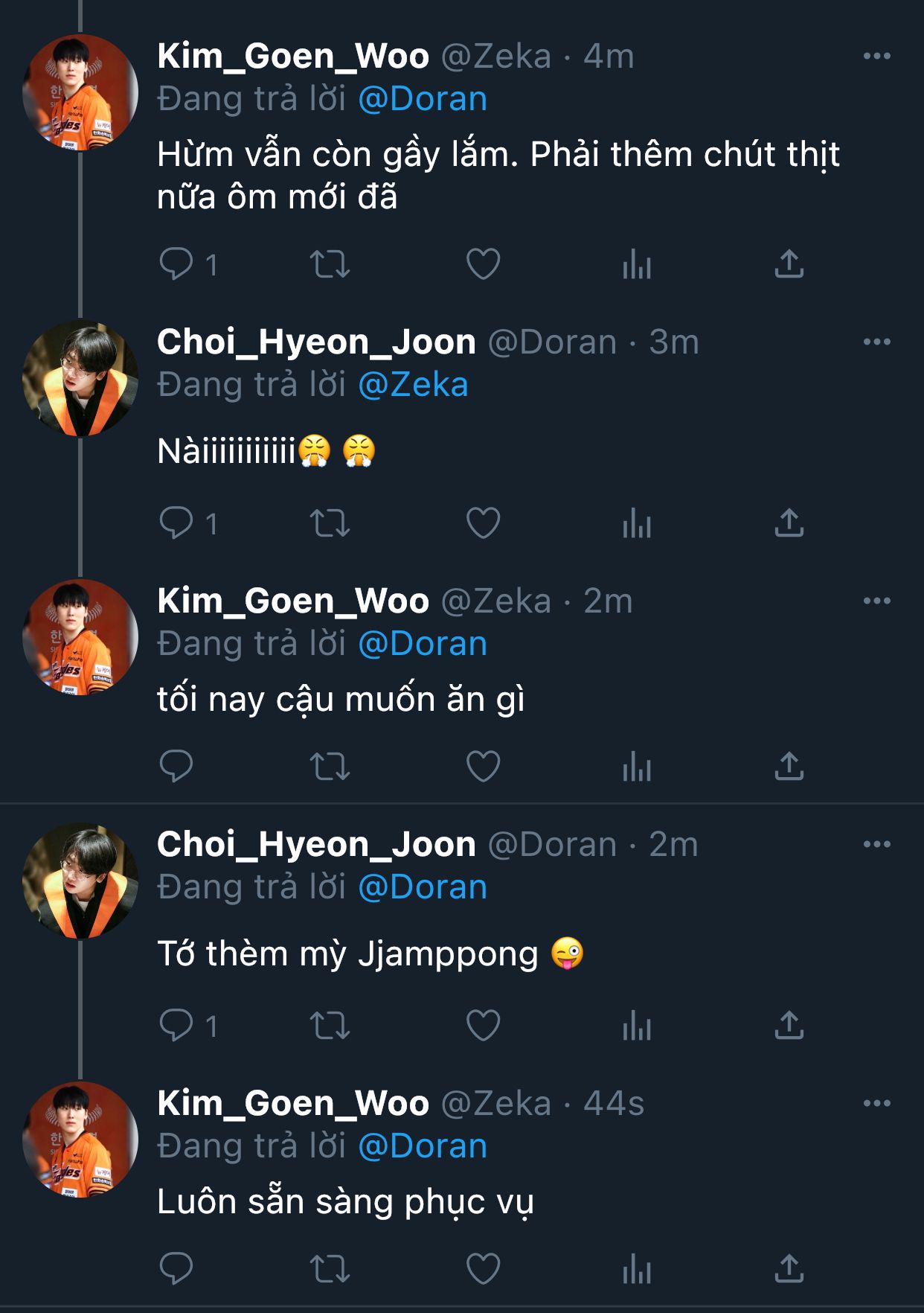Like the "Tớ thèm mỳ Jjamppong" tweet

click(x=483, y=1025)
